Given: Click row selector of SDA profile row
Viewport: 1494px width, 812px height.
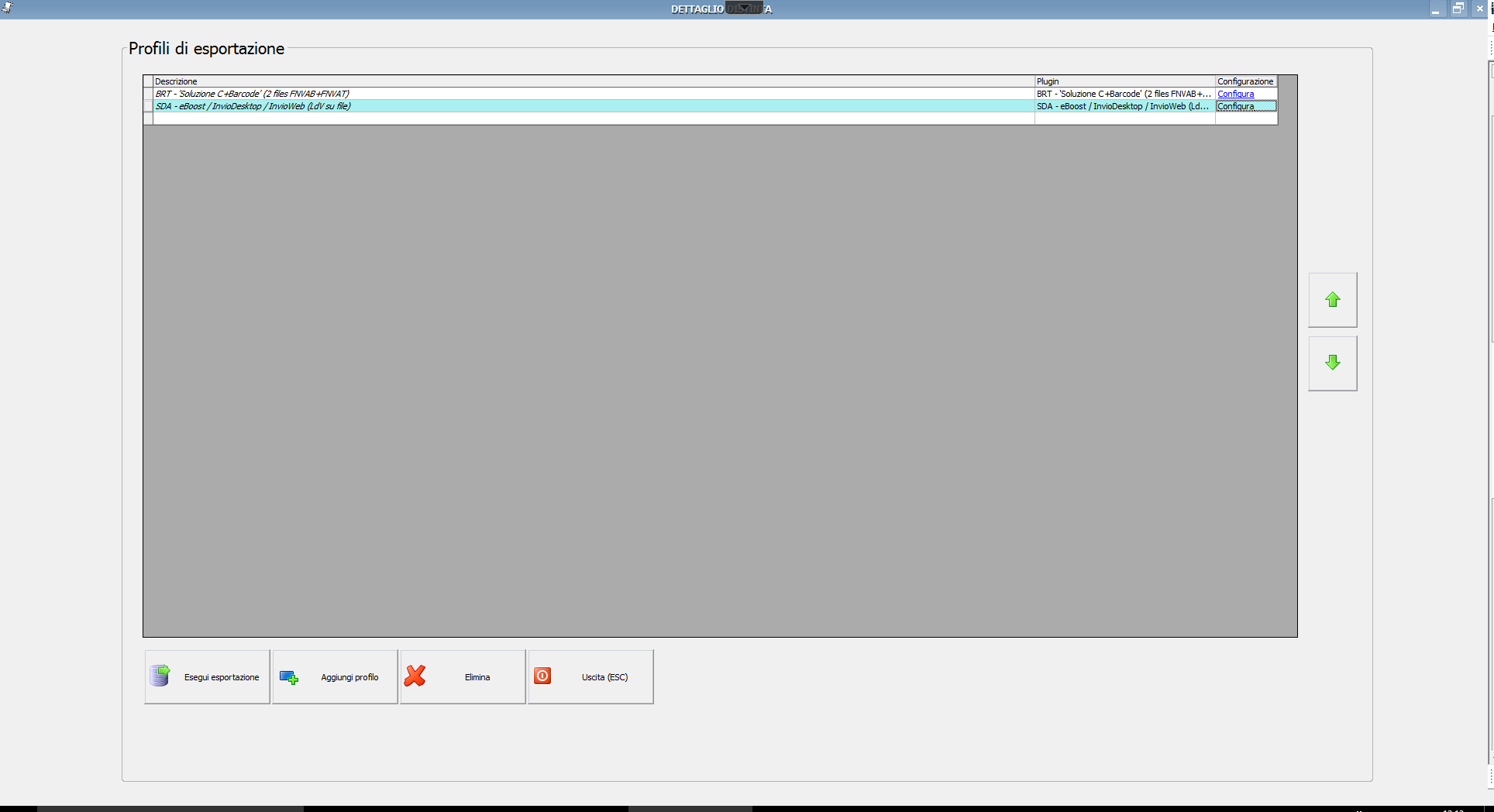Looking at the screenshot, I should [x=148, y=106].
